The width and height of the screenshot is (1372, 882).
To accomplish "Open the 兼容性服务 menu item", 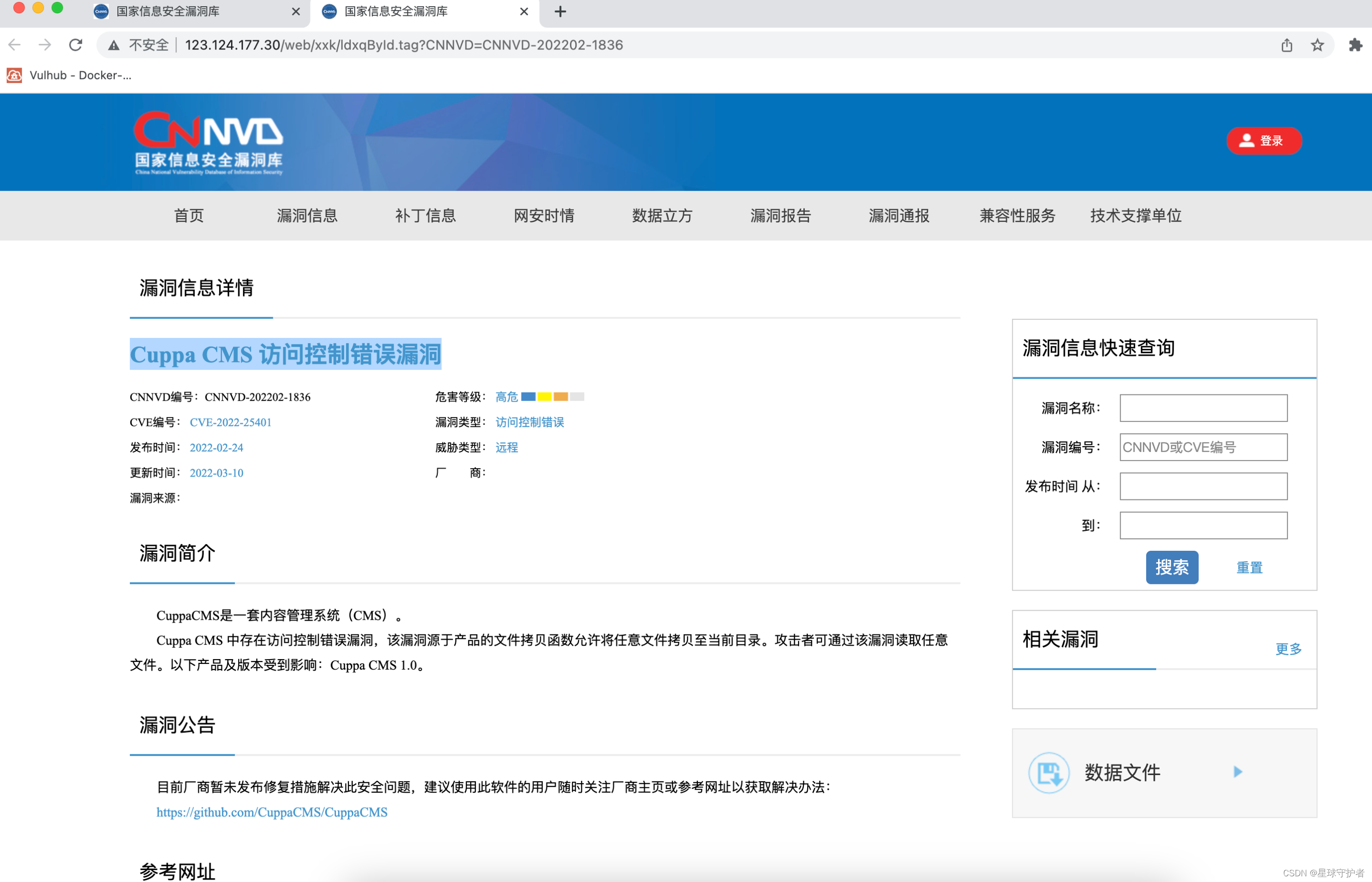I will point(1017,216).
